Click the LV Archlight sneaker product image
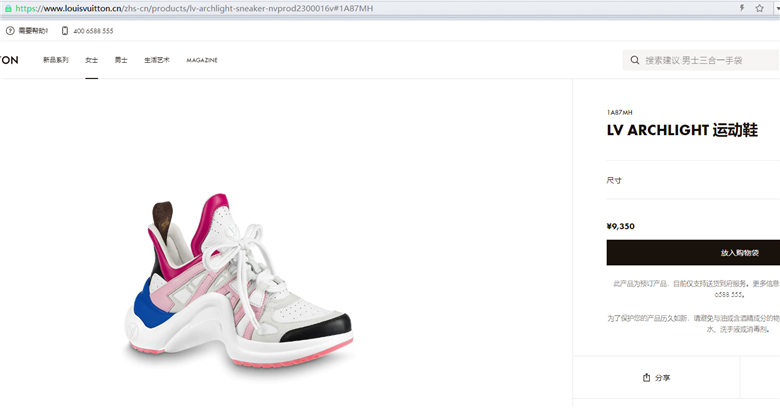Screen dimensions: 780x408 coord(238,283)
